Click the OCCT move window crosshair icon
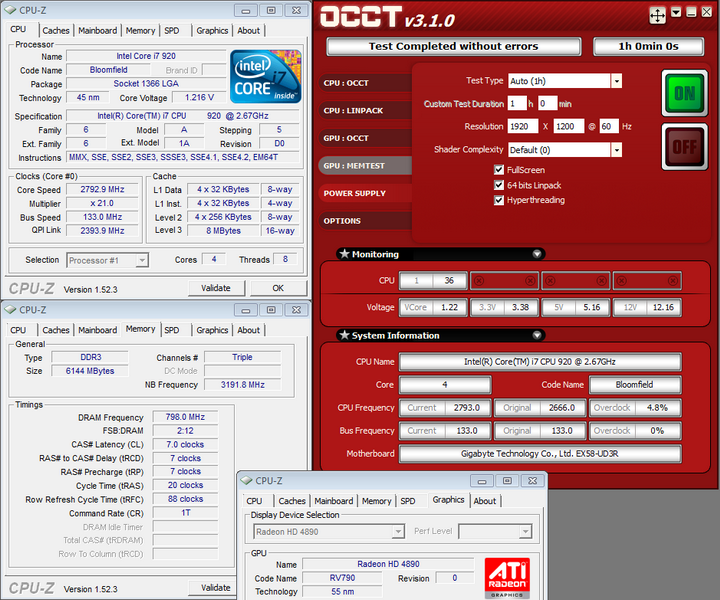 [x=658, y=16]
